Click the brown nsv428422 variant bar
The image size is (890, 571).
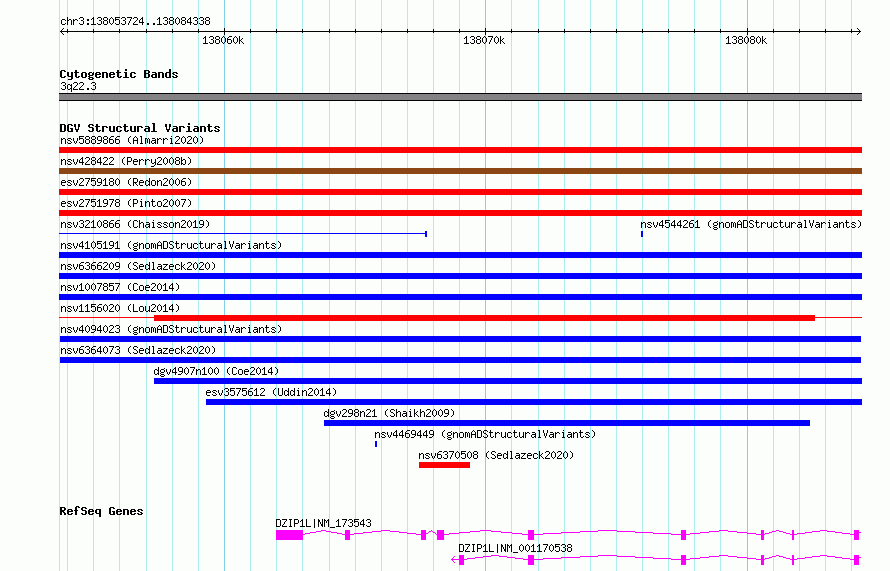click(460, 171)
